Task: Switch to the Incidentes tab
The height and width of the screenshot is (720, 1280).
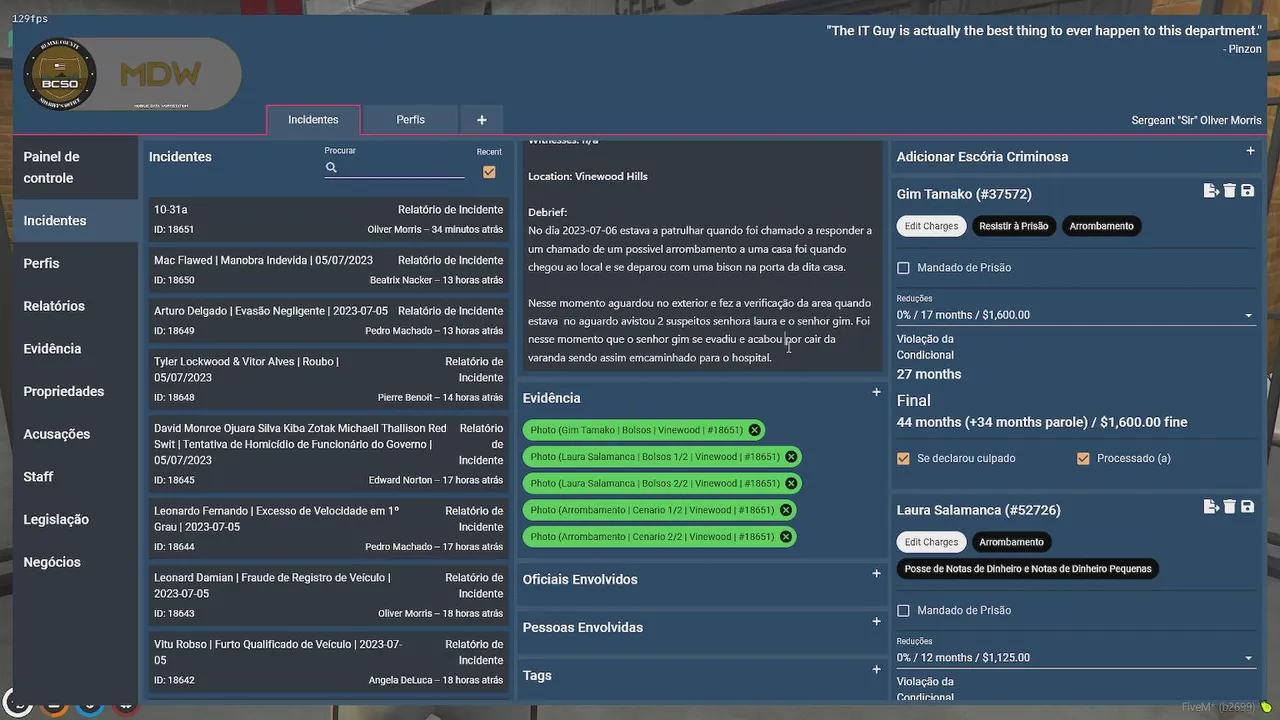Action: coord(313,120)
